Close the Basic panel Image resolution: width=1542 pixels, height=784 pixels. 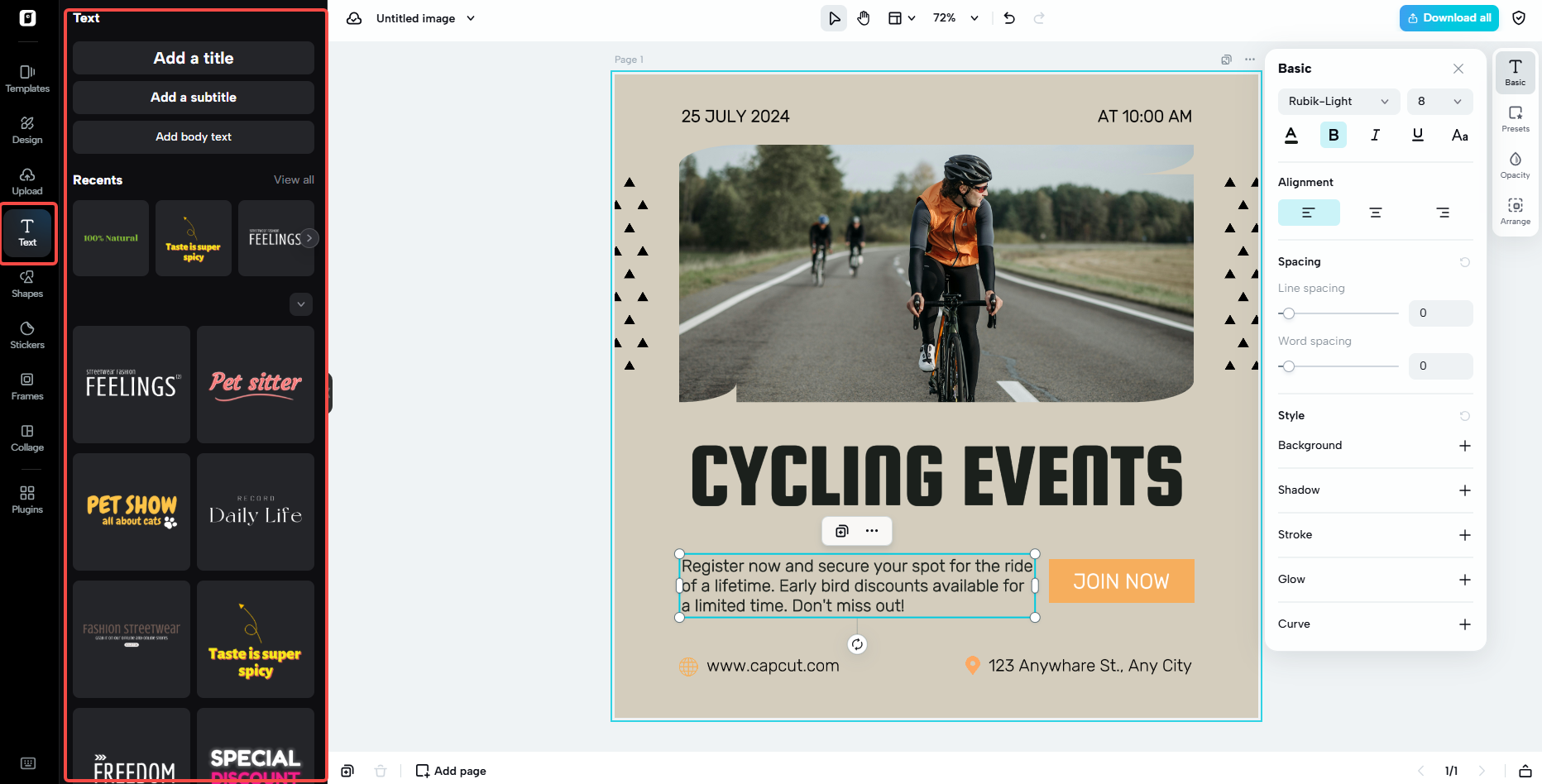pyautogui.click(x=1458, y=69)
